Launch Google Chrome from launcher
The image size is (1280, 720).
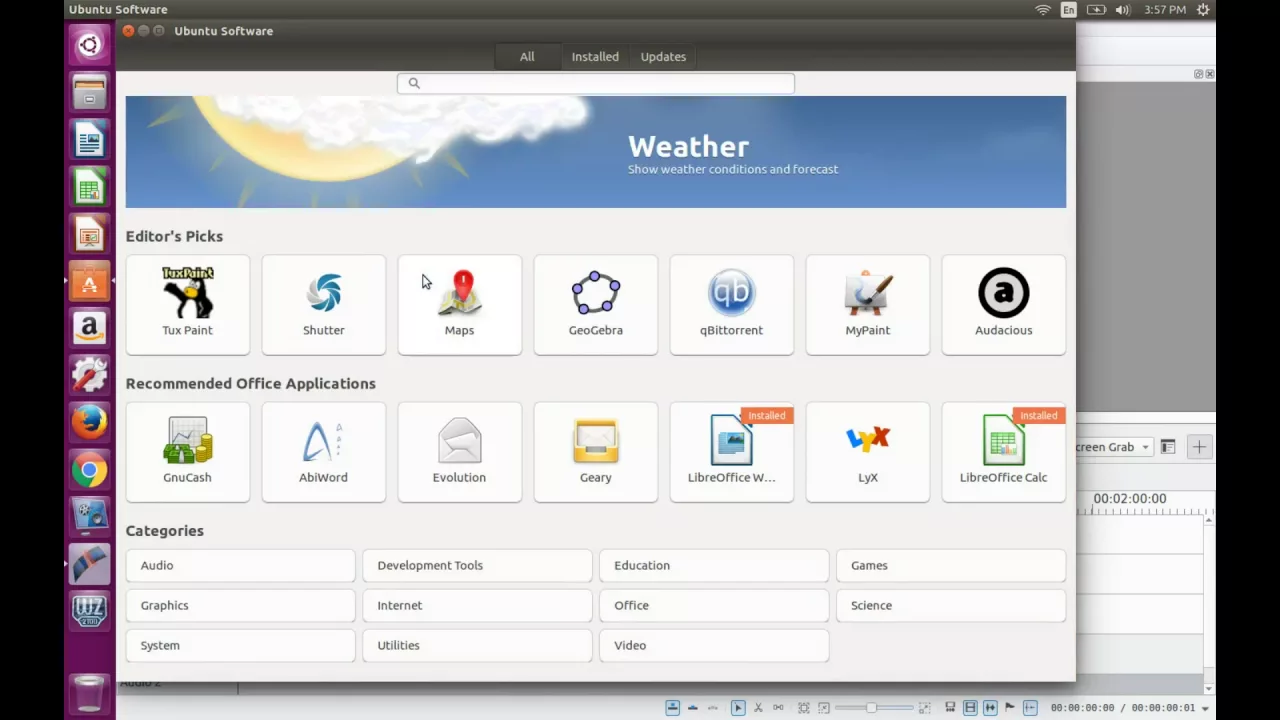click(89, 470)
